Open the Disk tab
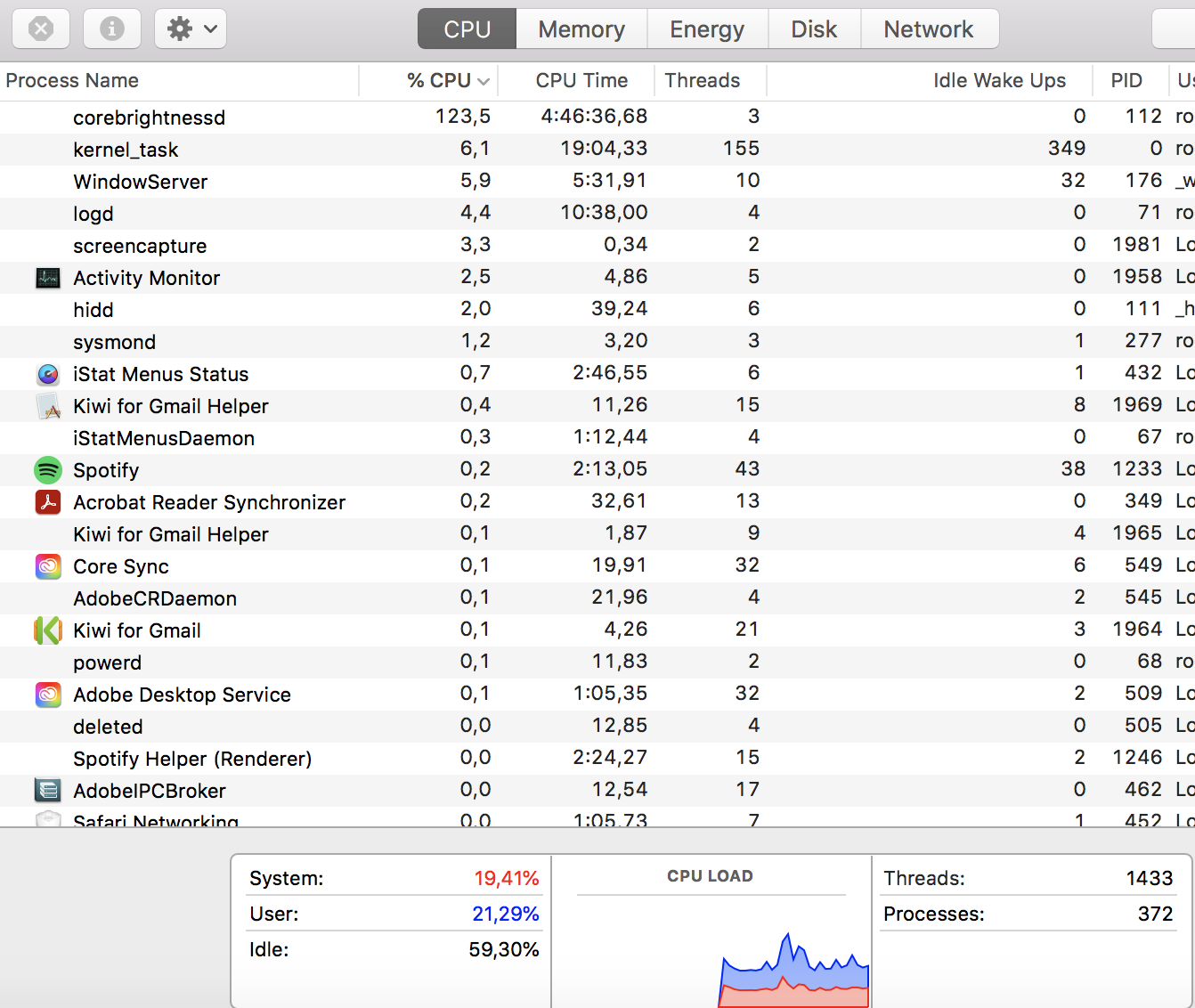 (x=814, y=29)
